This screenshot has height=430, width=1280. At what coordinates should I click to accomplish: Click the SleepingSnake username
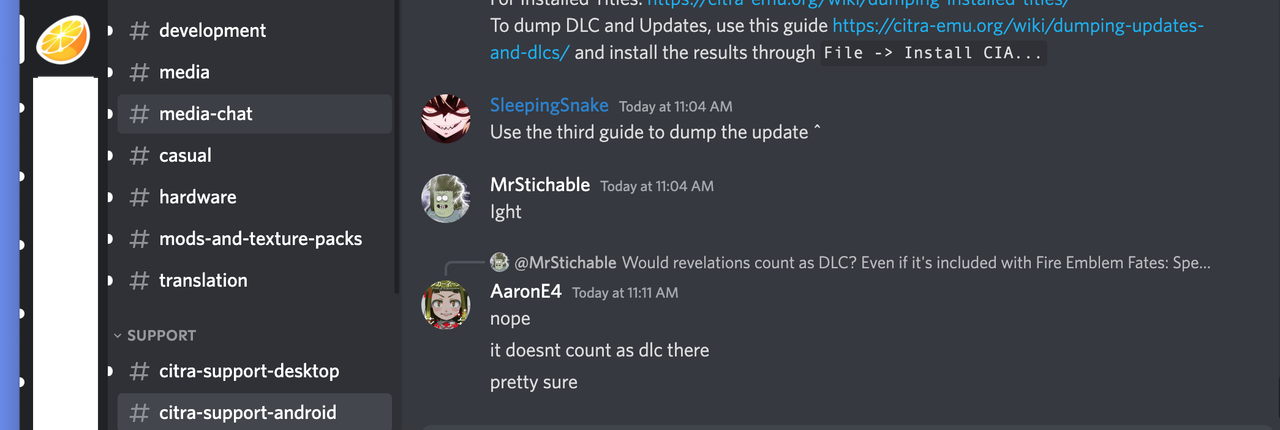549,105
